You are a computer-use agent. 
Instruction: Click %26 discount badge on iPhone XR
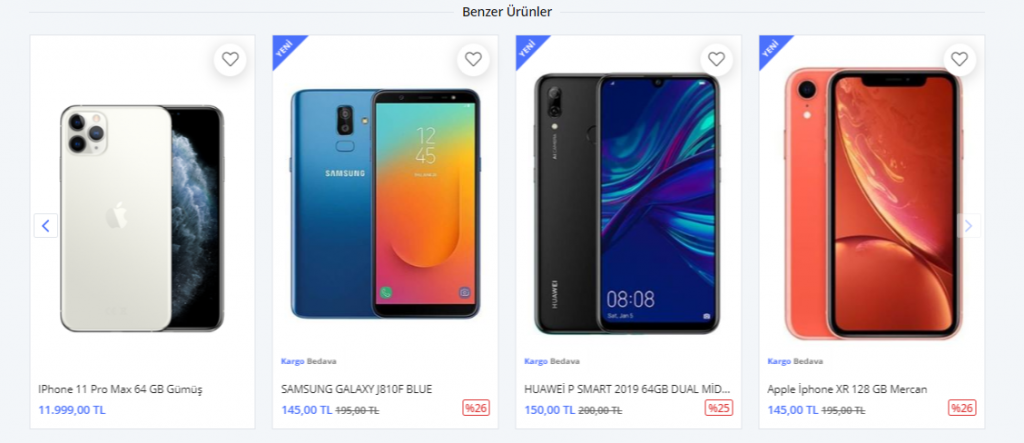[962, 408]
